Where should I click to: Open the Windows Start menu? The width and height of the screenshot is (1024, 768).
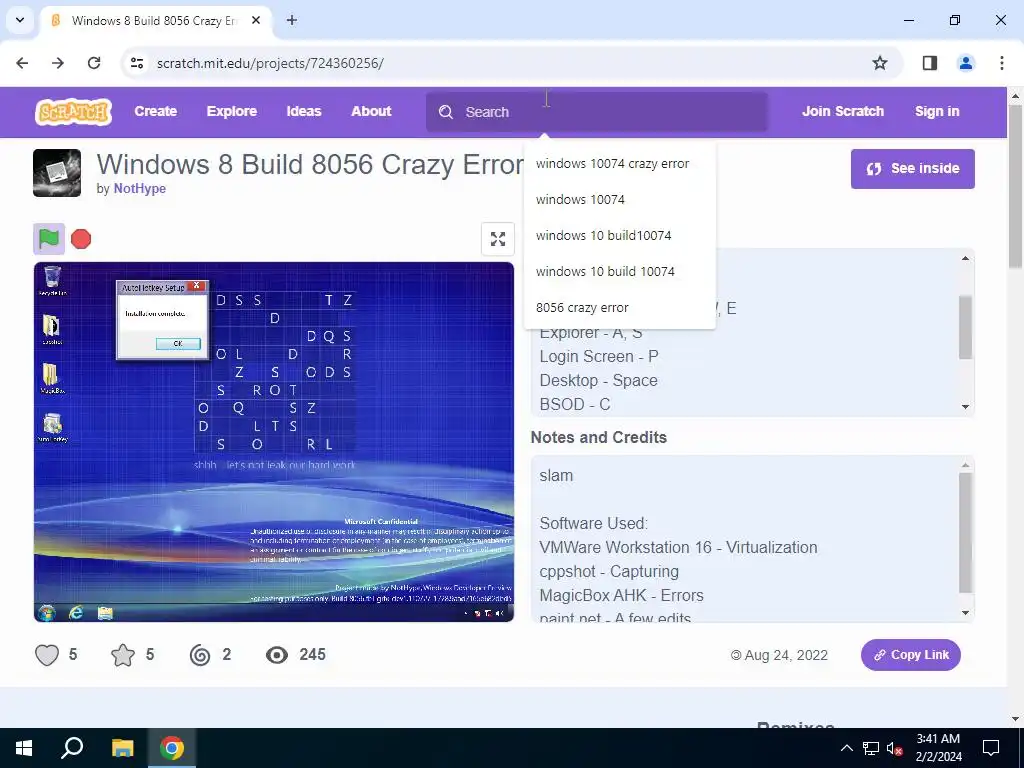point(24,748)
